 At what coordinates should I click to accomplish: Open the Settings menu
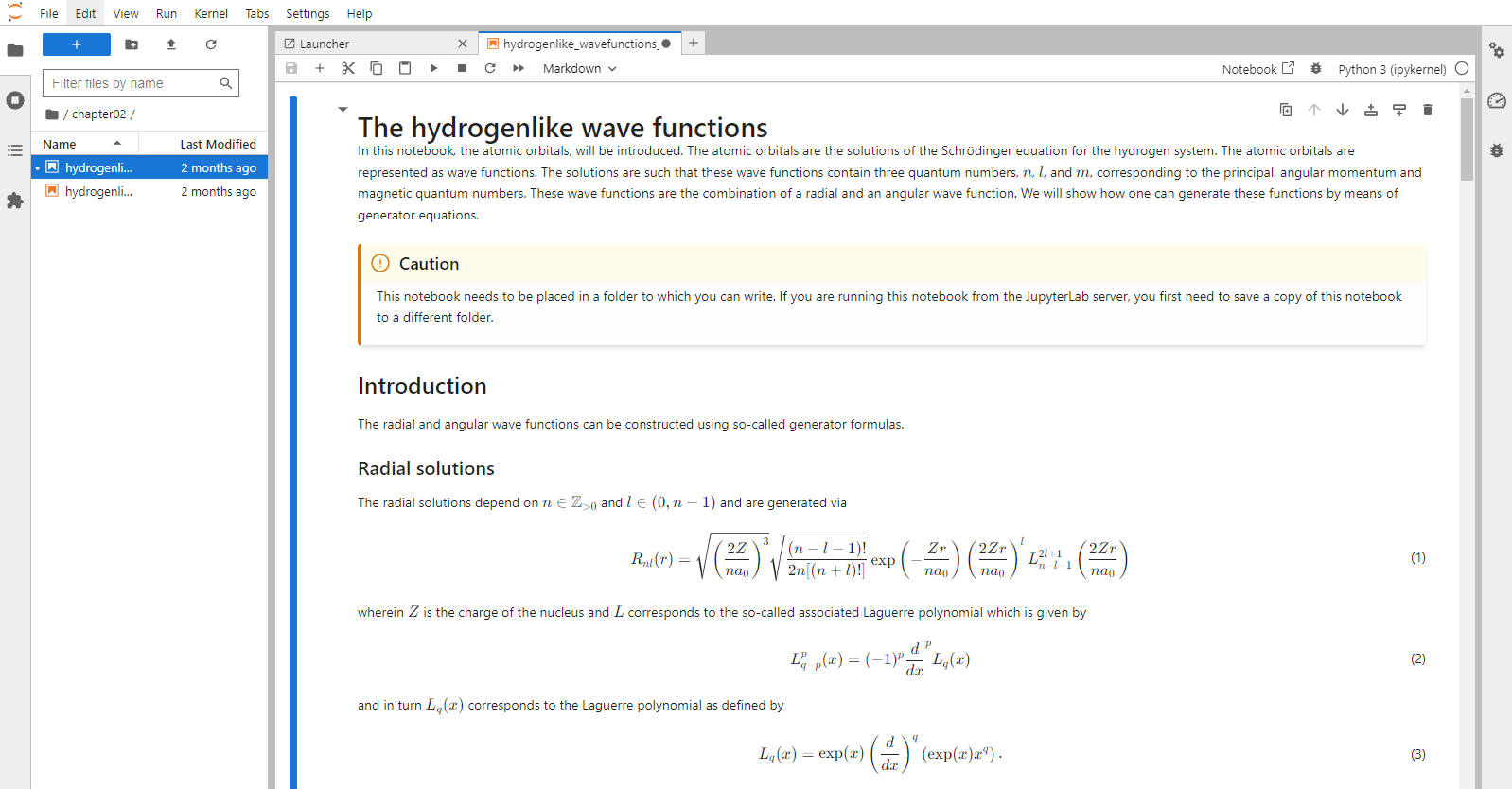coord(308,13)
